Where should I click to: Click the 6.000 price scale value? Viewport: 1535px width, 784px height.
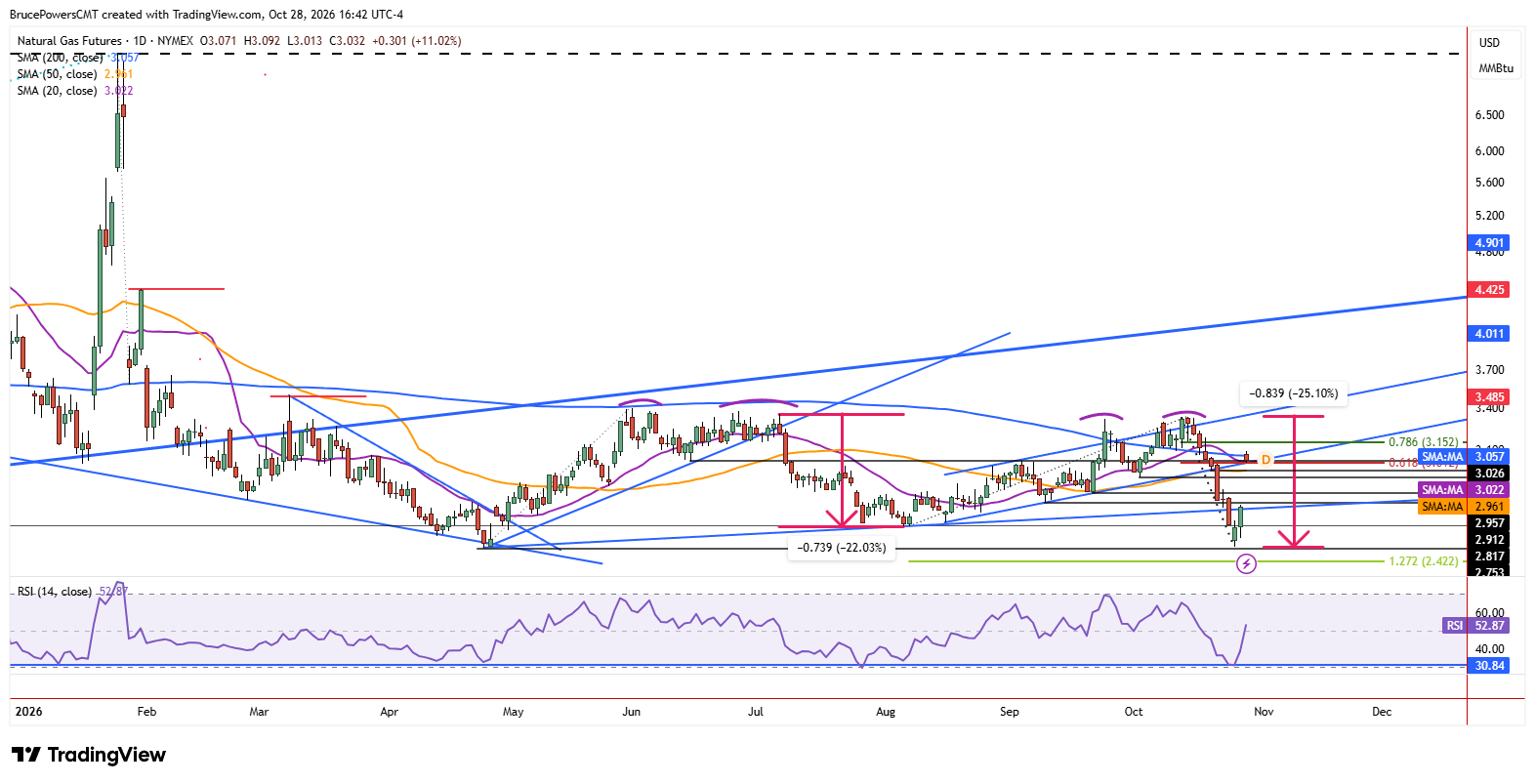pos(1489,151)
